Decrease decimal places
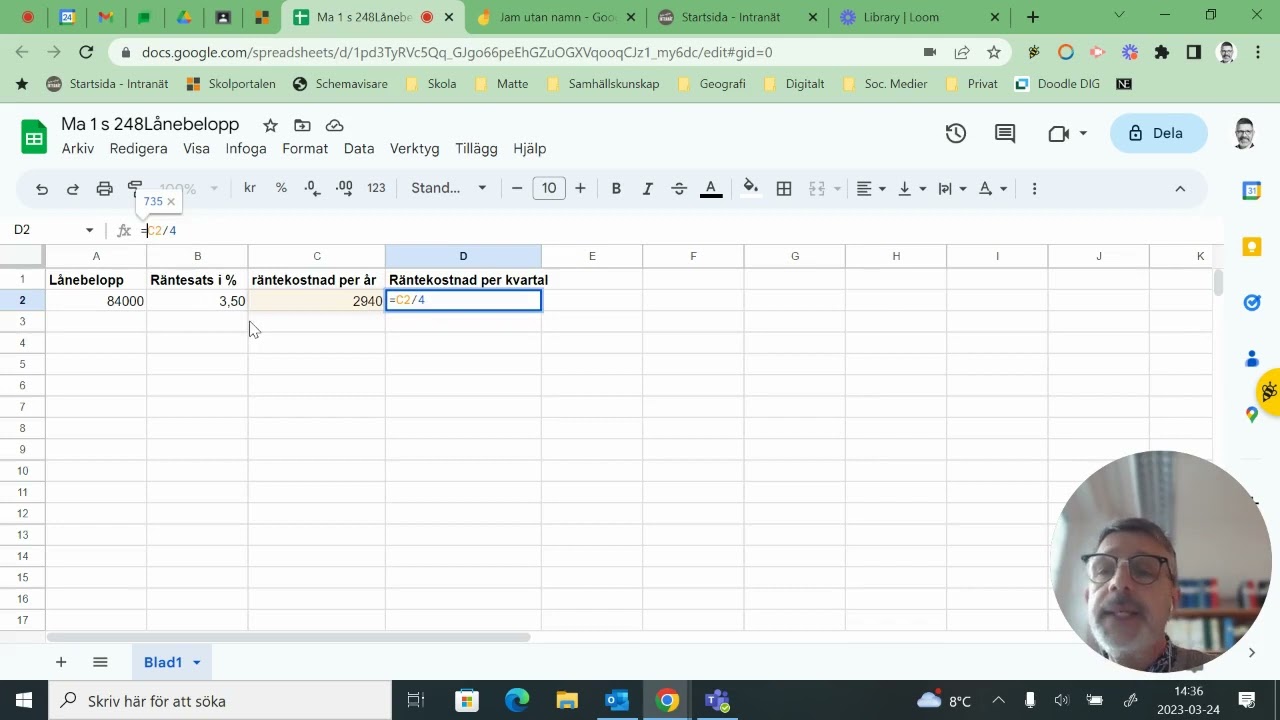1280x720 pixels. 312,188
